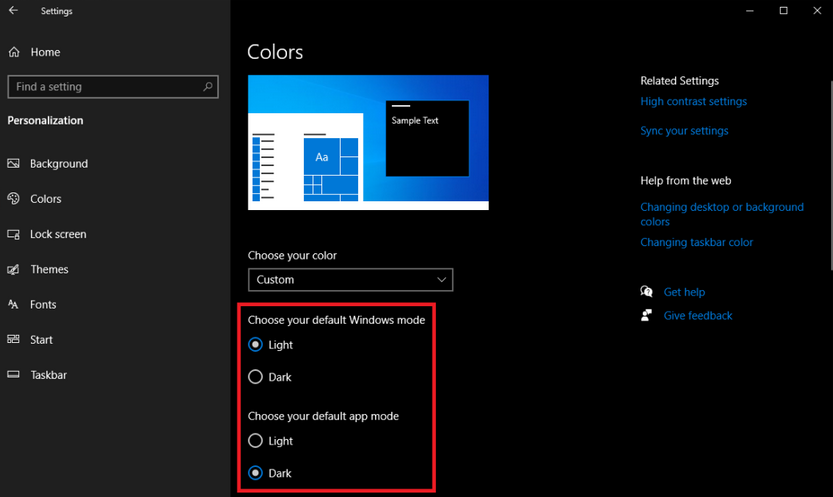Click the Sample Text preview window
The width and height of the screenshot is (833, 497).
point(427,138)
